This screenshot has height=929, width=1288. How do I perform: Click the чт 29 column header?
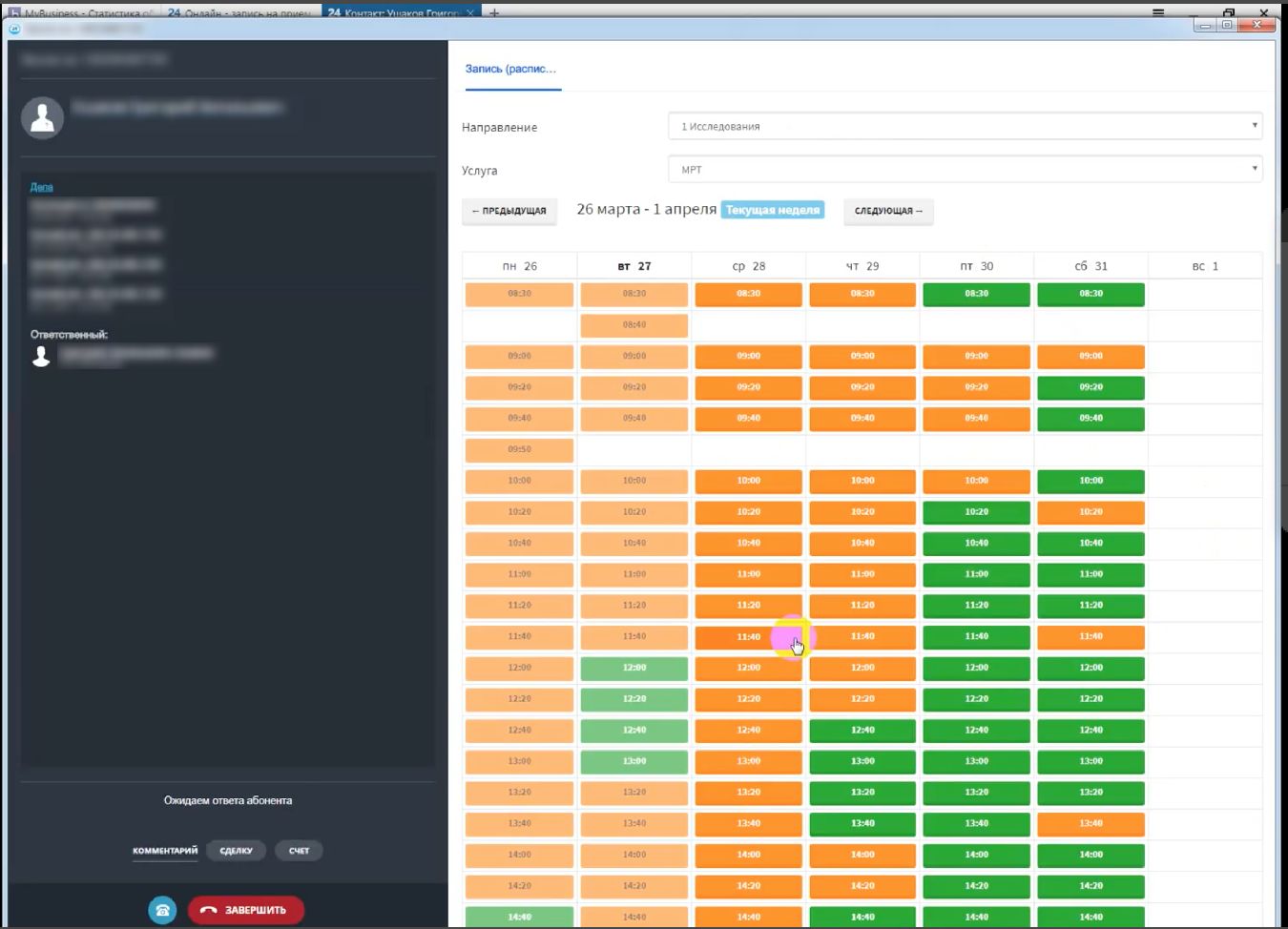(x=862, y=266)
